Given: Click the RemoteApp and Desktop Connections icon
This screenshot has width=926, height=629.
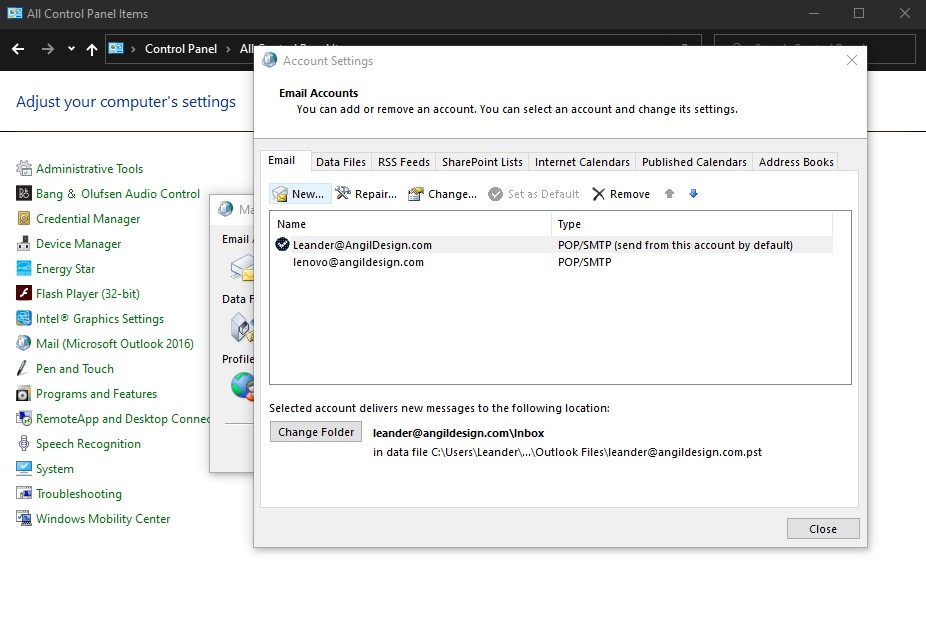Looking at the screenshot, I should pos(24,418).
